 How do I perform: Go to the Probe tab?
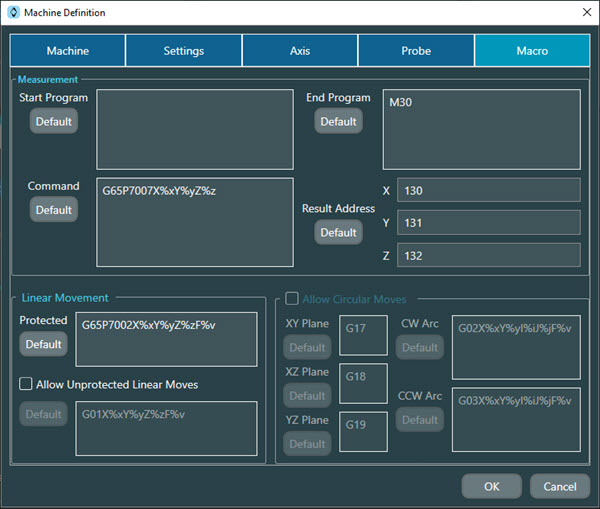(x=416, y=51)
